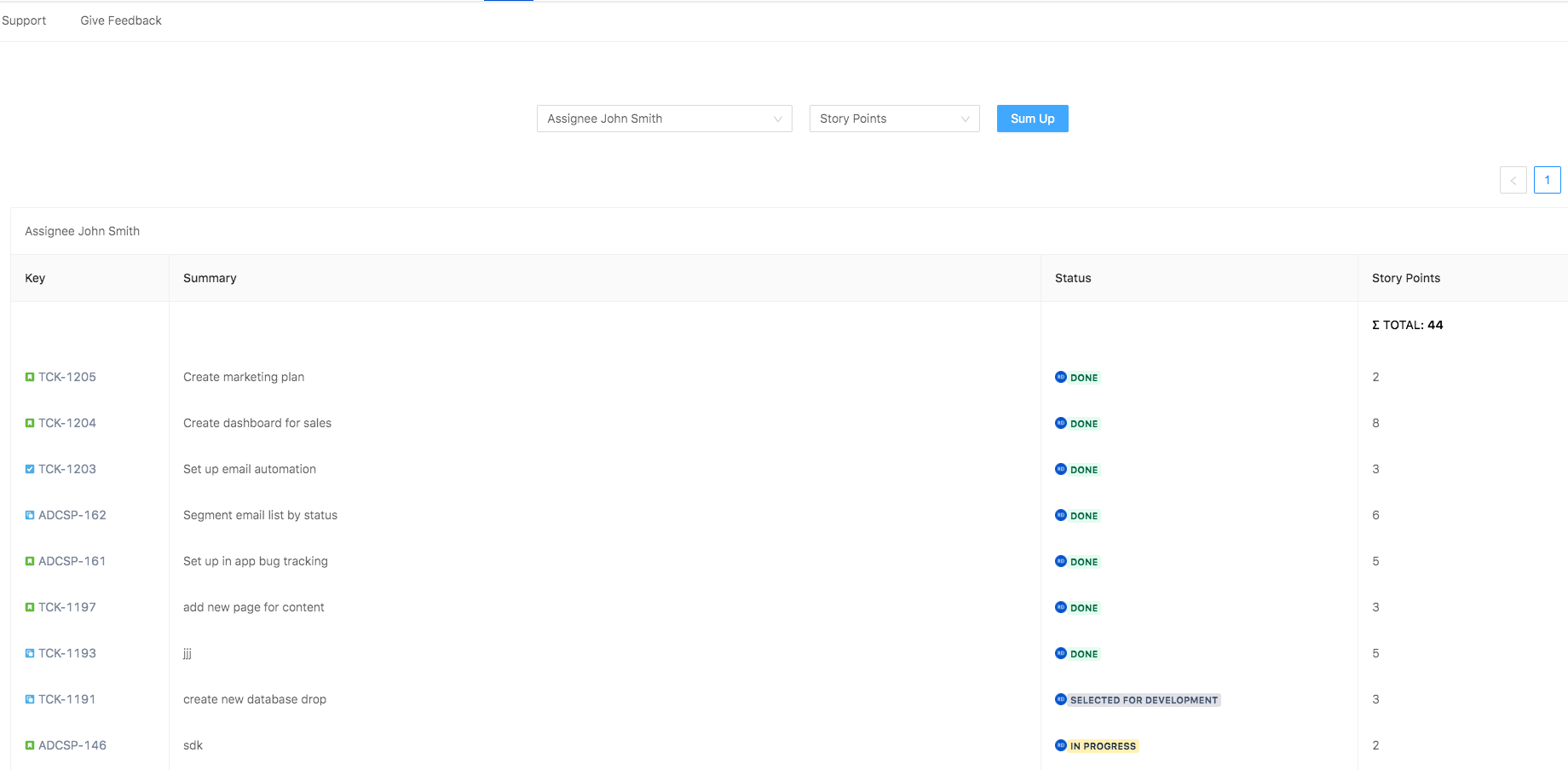Click summary 'Create dashboard for sales'

pyautogui.click(x=257, y=423)
